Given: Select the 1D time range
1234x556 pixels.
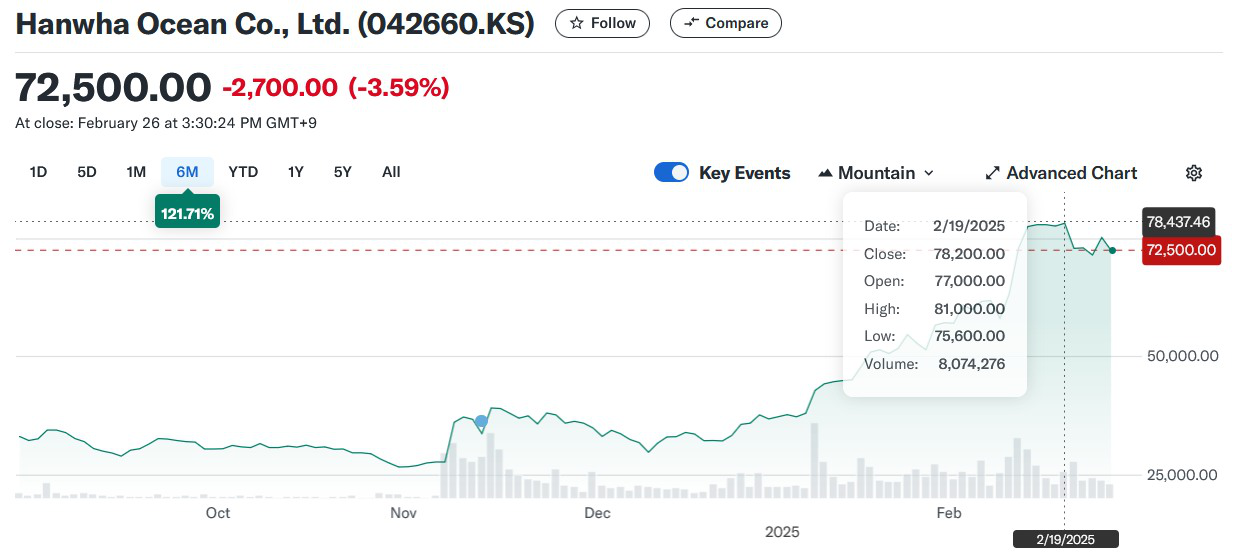Looking at the screenshot, I should tap(38, 172).
